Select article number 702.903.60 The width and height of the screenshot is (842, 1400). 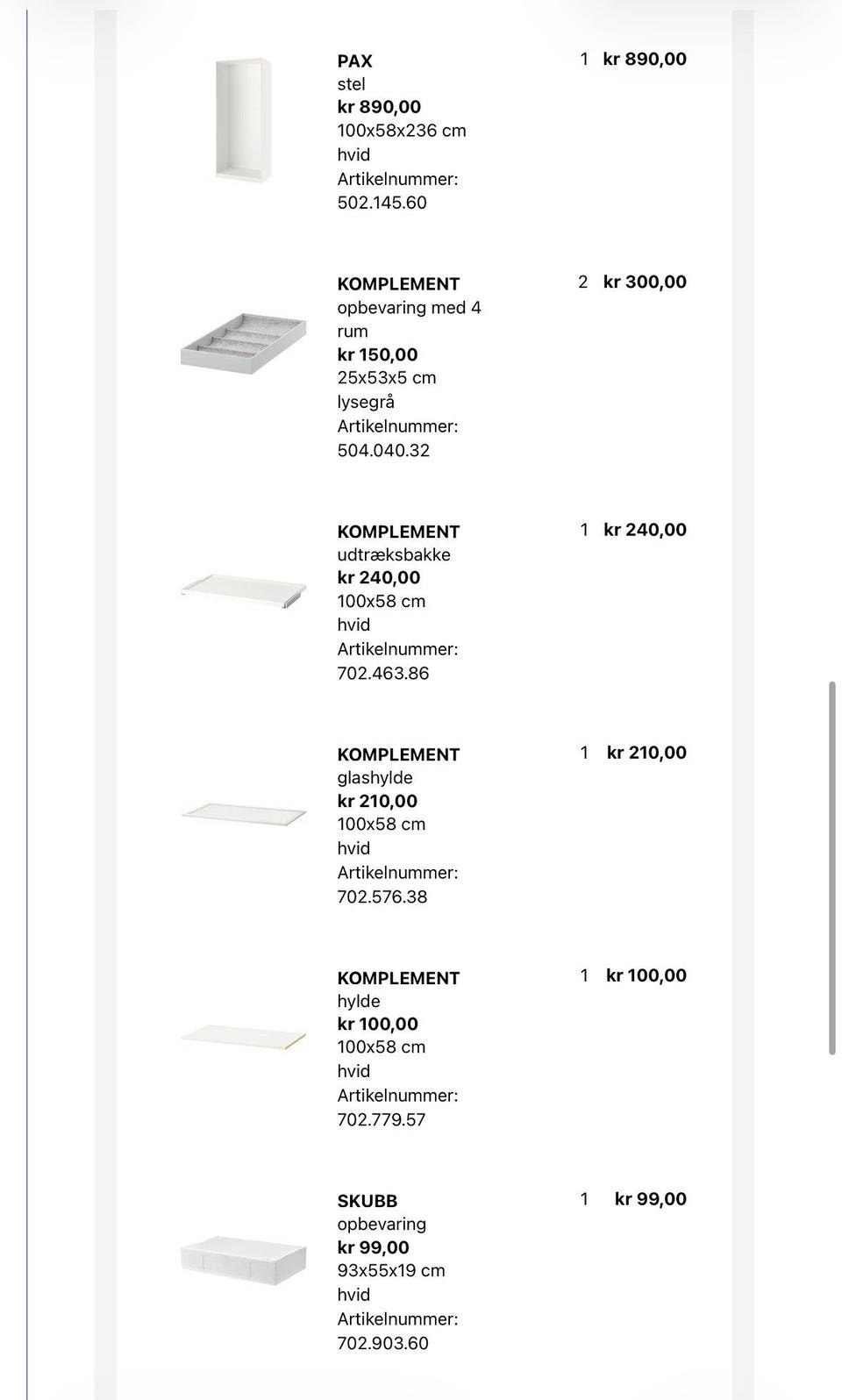[383, 1343]
